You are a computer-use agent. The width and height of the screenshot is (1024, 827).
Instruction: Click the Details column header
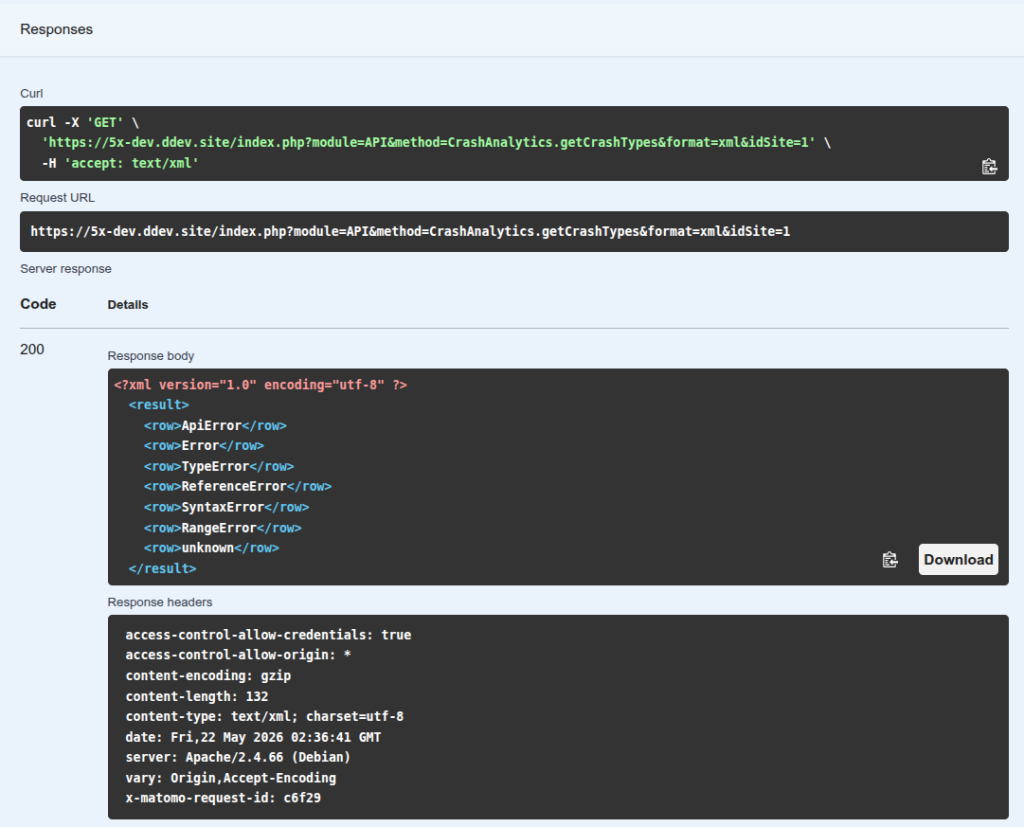128,305
